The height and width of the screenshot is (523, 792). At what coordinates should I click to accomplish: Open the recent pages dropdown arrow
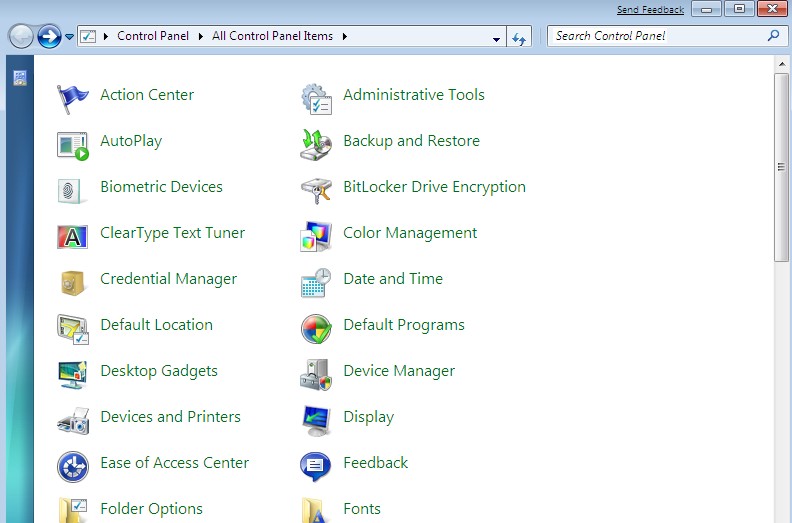[x=69, y=37]
